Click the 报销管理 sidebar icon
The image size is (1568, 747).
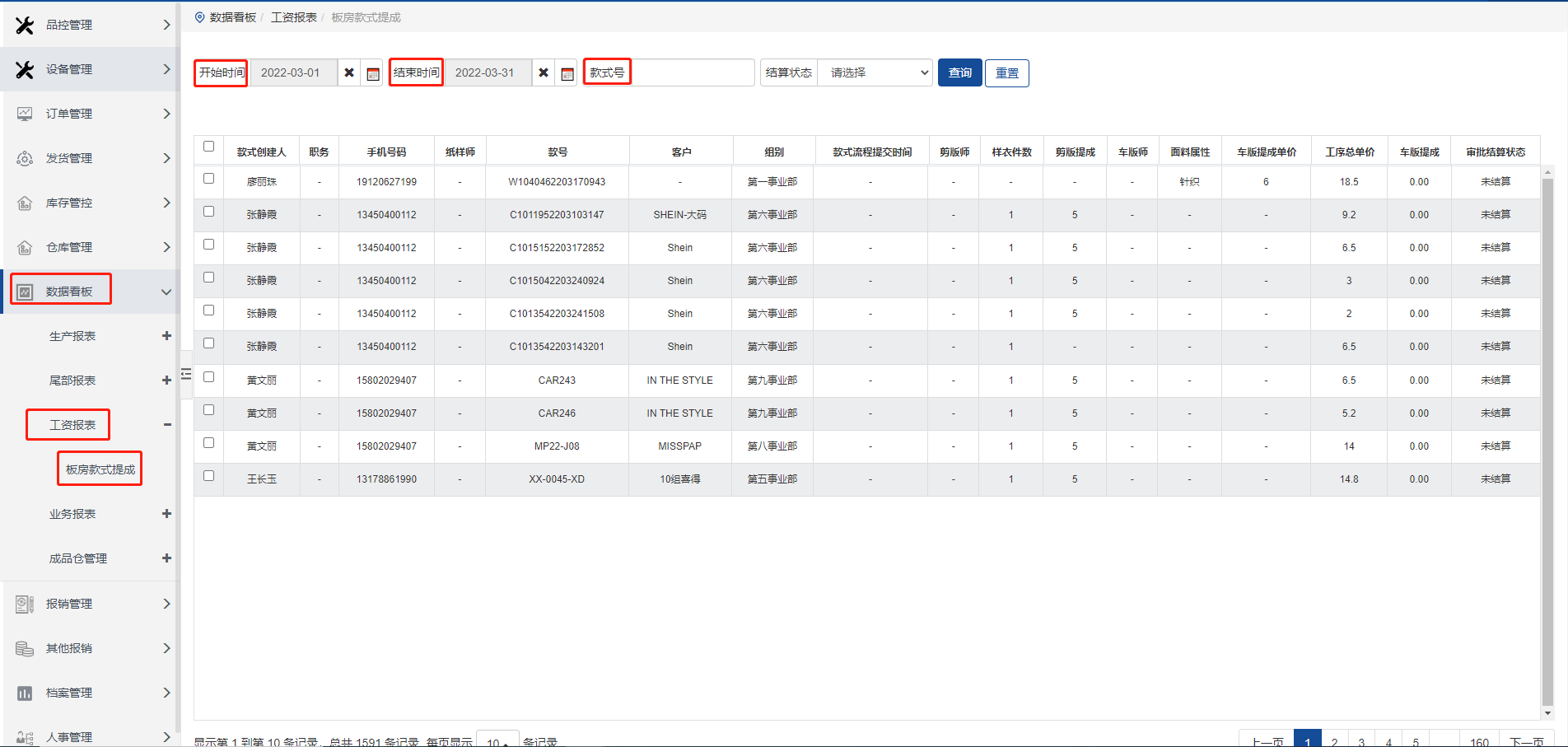point(25,605)
